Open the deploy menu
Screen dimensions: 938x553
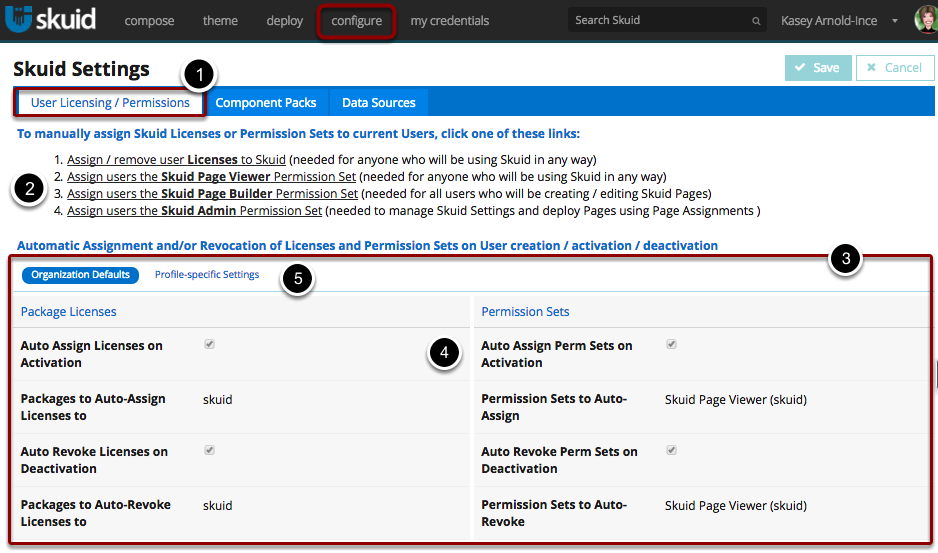pos(285,21)
